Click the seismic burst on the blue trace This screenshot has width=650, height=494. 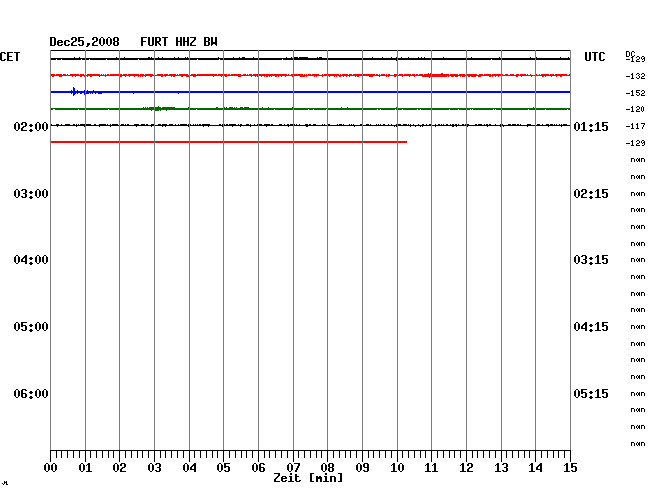click(86, 92)
